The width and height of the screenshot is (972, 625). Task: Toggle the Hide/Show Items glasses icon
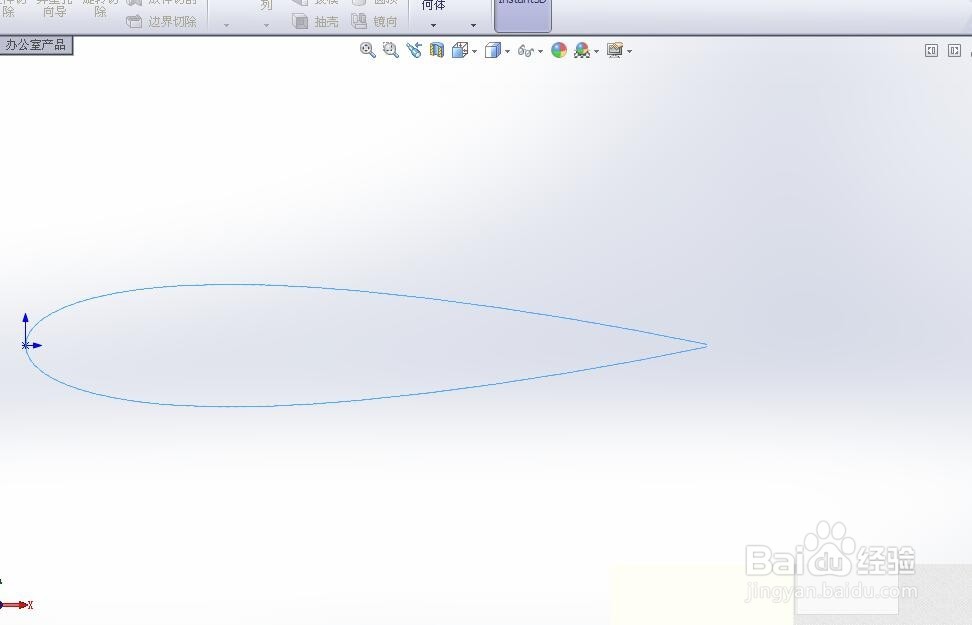coord(527,50)
